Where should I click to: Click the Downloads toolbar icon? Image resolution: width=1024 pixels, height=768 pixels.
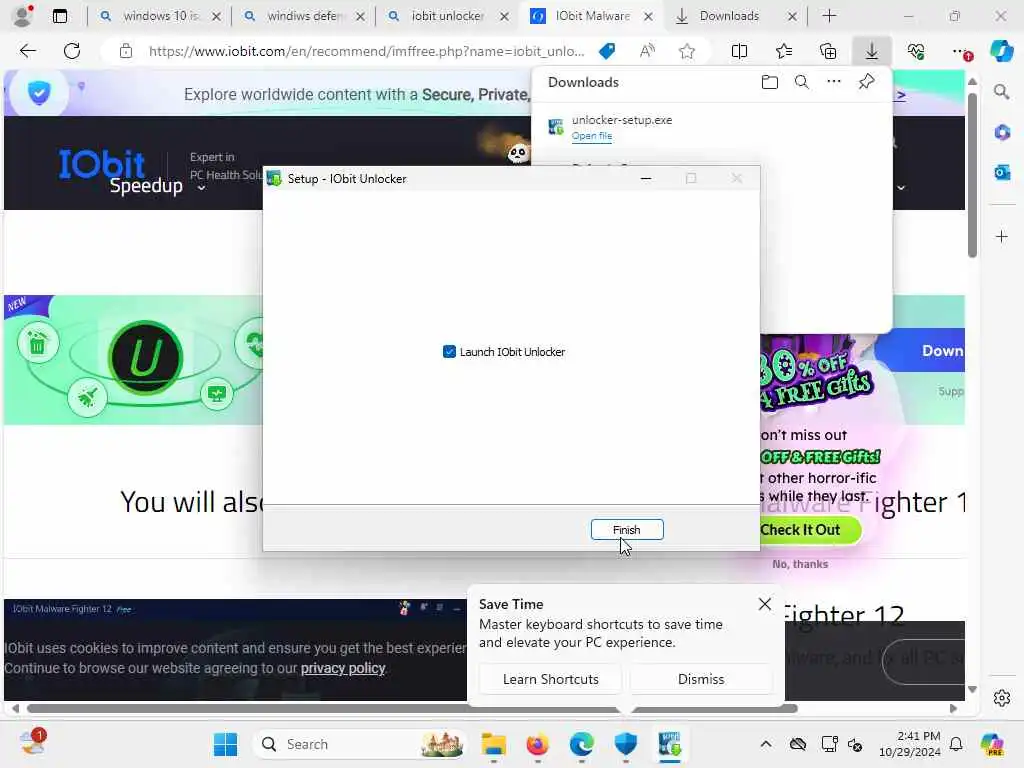pos(872,51)
